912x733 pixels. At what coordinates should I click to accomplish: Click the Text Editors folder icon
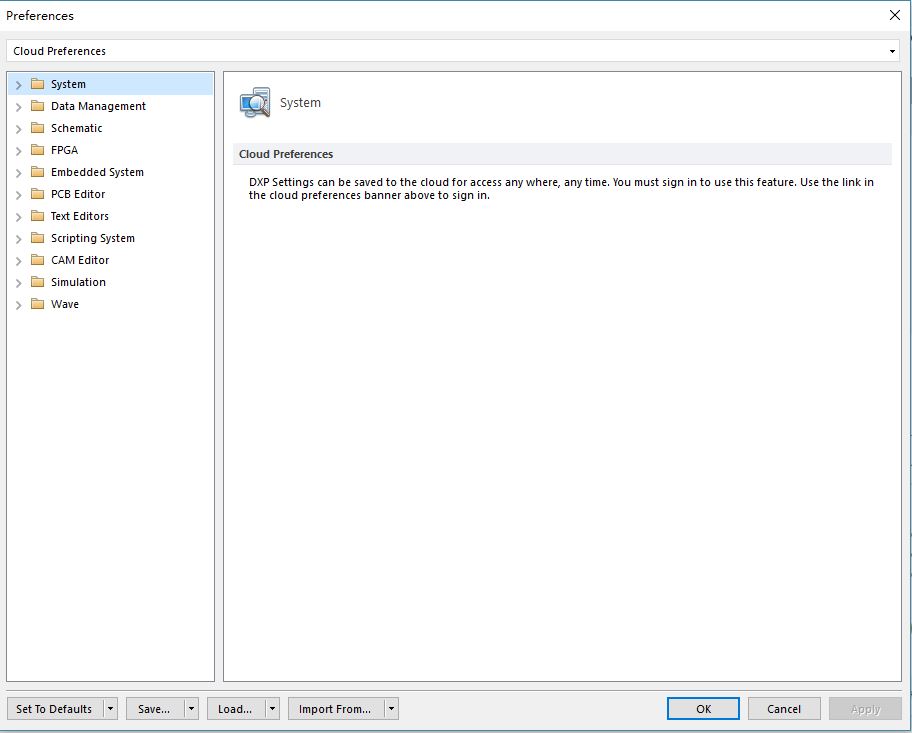click(x=38, y=216)
